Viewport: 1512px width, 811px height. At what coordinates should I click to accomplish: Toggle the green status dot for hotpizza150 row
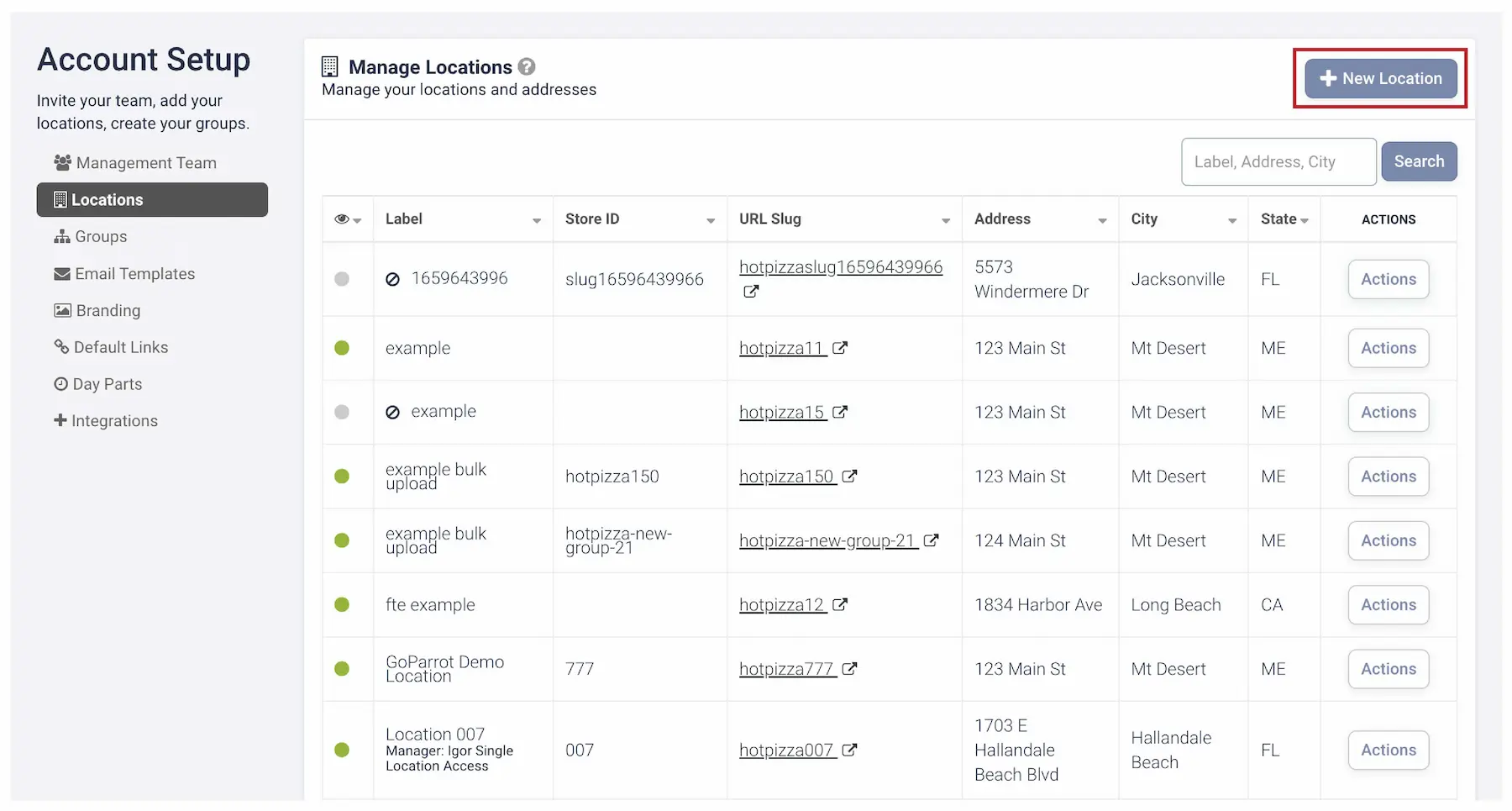tap(342, 477)
